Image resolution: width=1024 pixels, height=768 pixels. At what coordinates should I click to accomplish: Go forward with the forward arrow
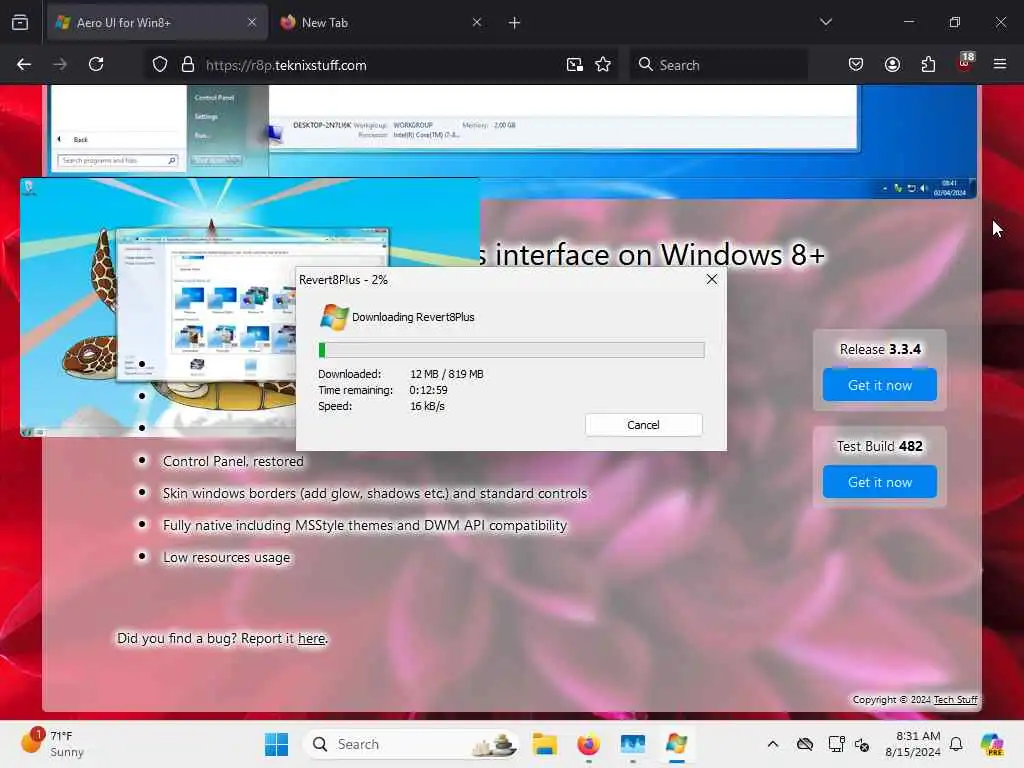click(60, 64)
